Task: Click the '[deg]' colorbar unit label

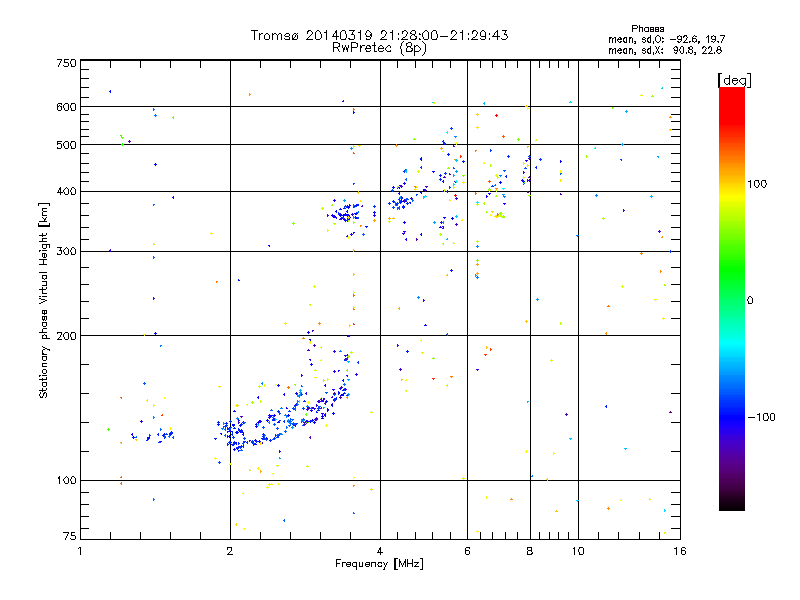Action: click(x=734, y=80)
